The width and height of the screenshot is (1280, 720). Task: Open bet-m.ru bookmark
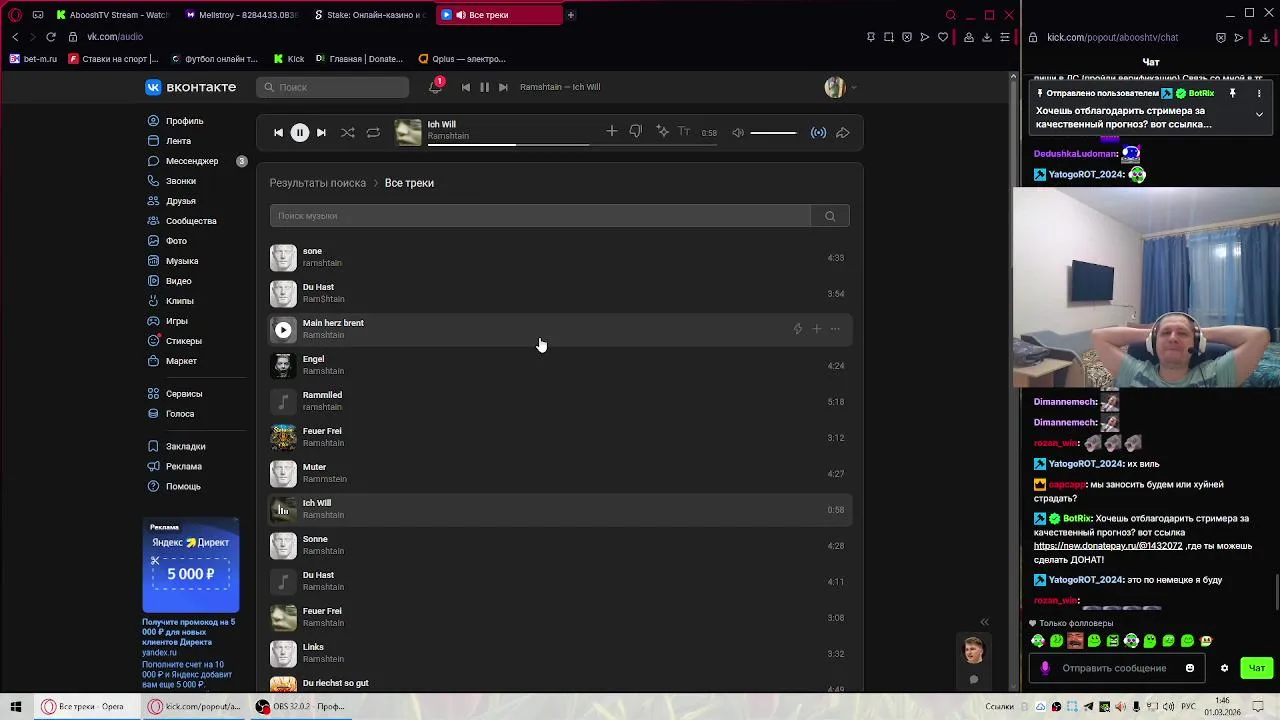coord(33,59)
